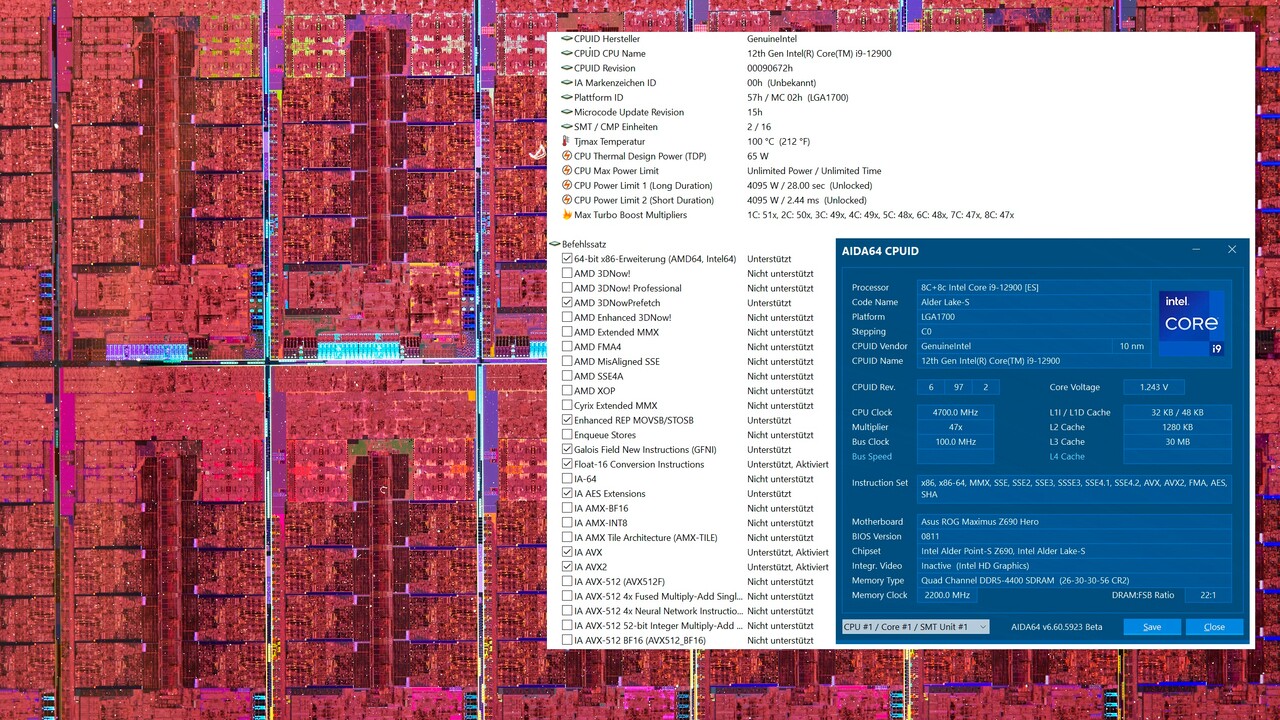This screenshot has height=720, width=1280.
Task: Uncheck the 64-bit x86-Erweiterung checkbox
Action: [567, 258]
